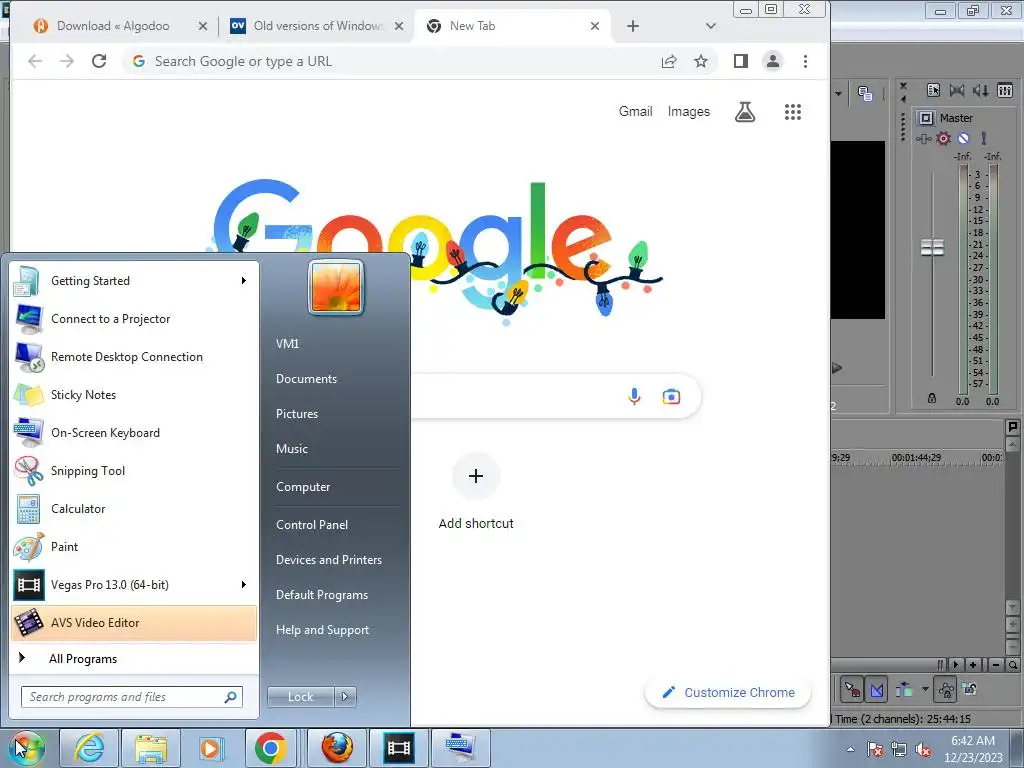Open the Images link on New Tab page
This screenshot has width=1024, height=768.
pos(688,112)
